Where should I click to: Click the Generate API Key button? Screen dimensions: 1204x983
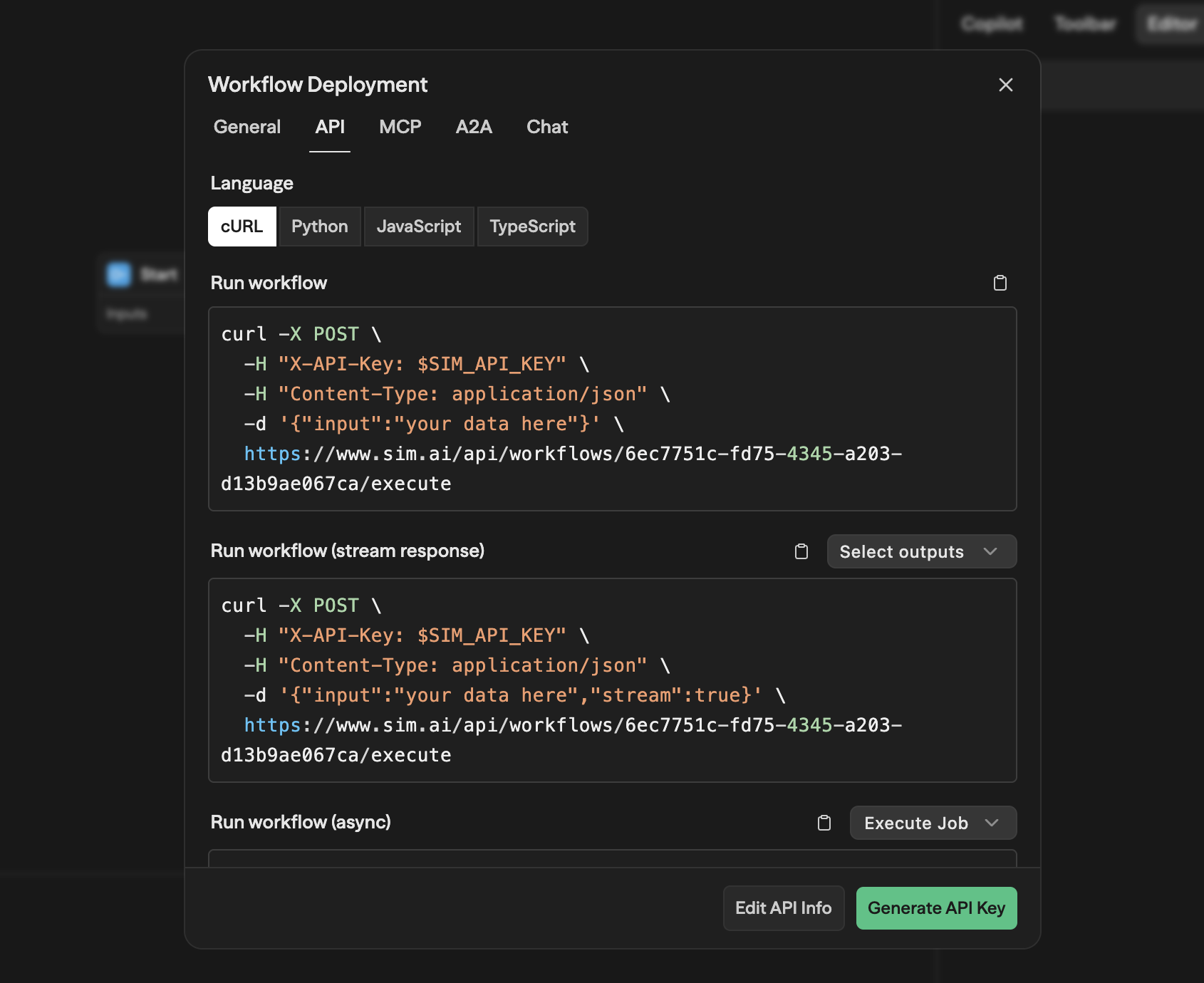pyautogui.click(x=935, y=908)
